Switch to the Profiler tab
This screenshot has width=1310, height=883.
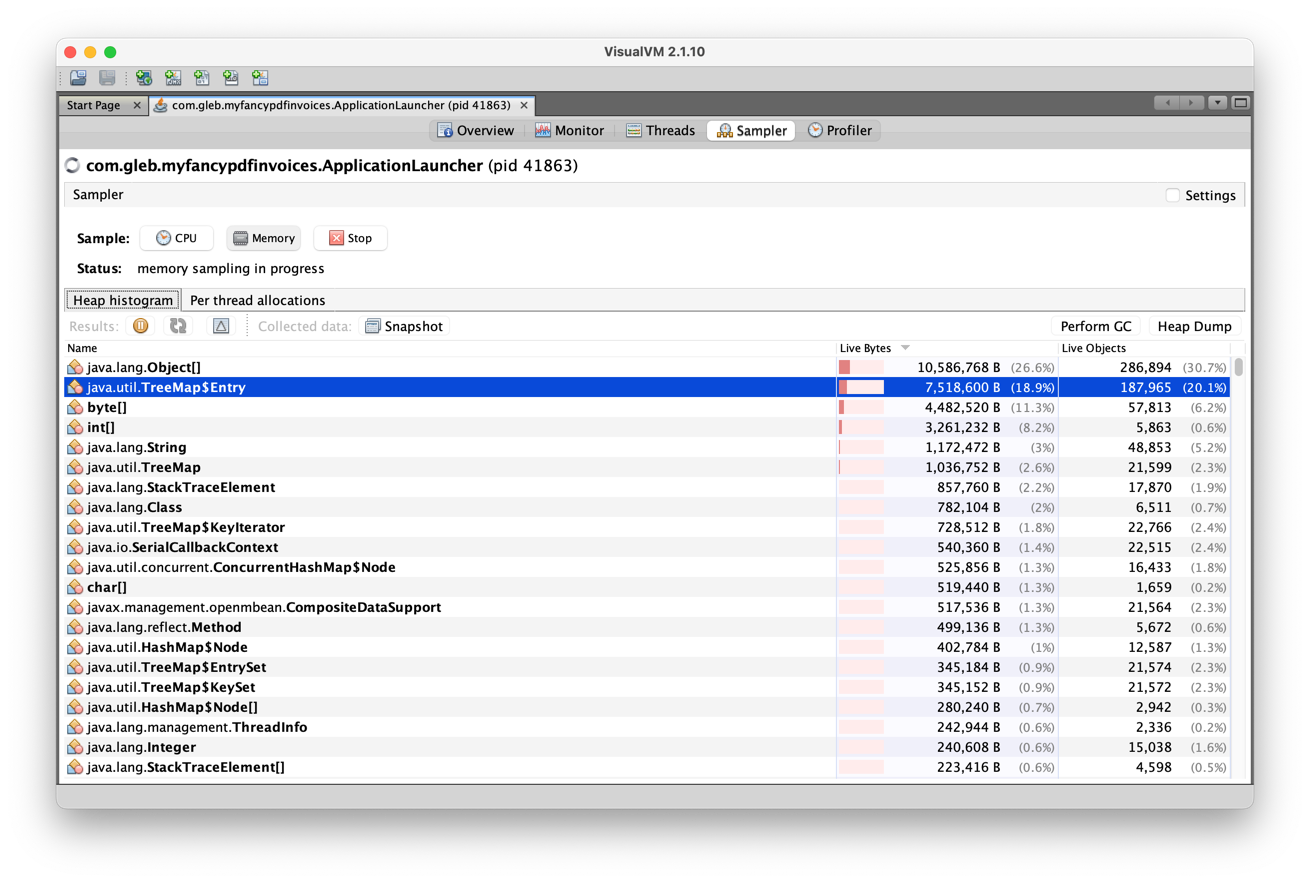(x=839, y=130)
